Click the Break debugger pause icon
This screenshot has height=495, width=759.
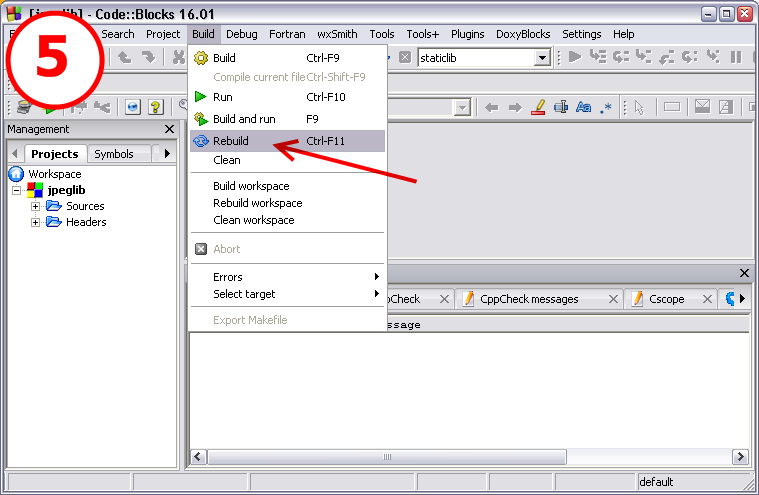(736, 57)
